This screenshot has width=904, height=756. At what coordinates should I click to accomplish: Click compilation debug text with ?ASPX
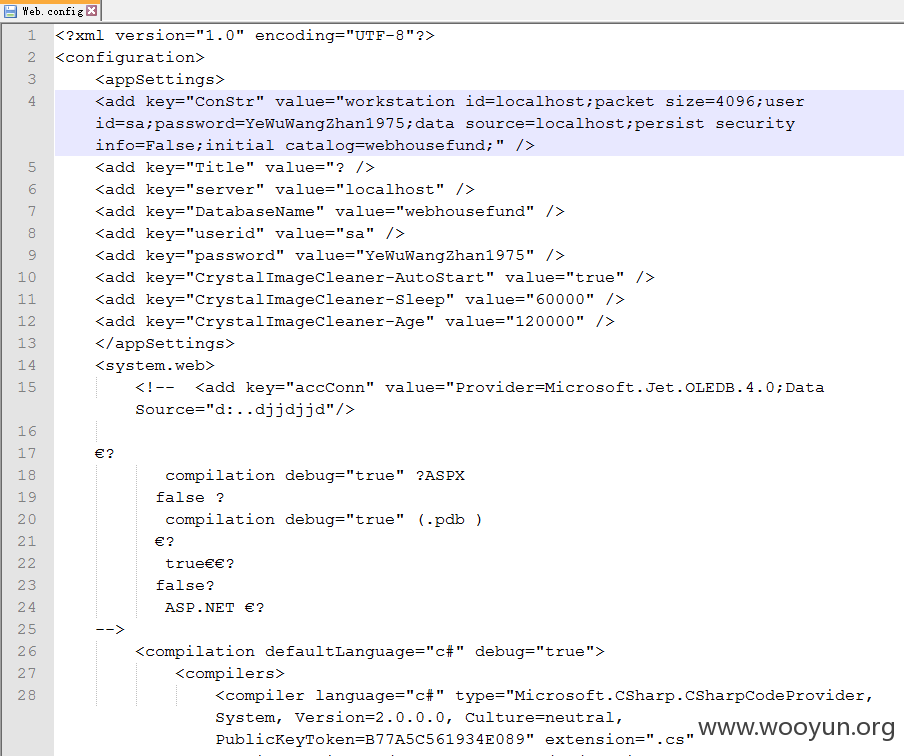(315, 476)
